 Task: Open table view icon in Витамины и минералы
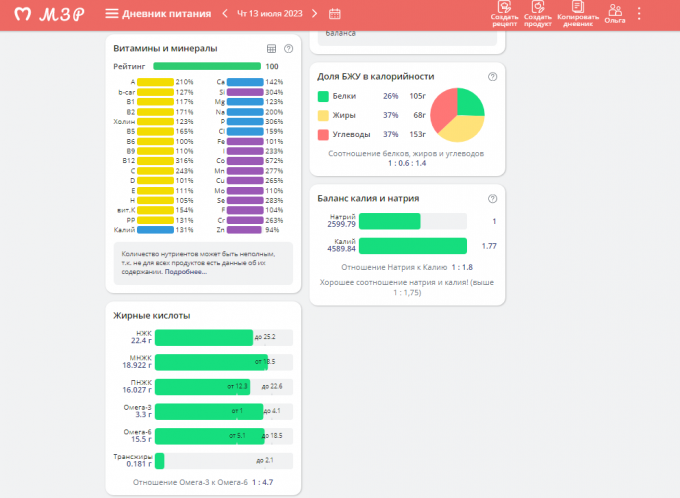tap(272, 48)
